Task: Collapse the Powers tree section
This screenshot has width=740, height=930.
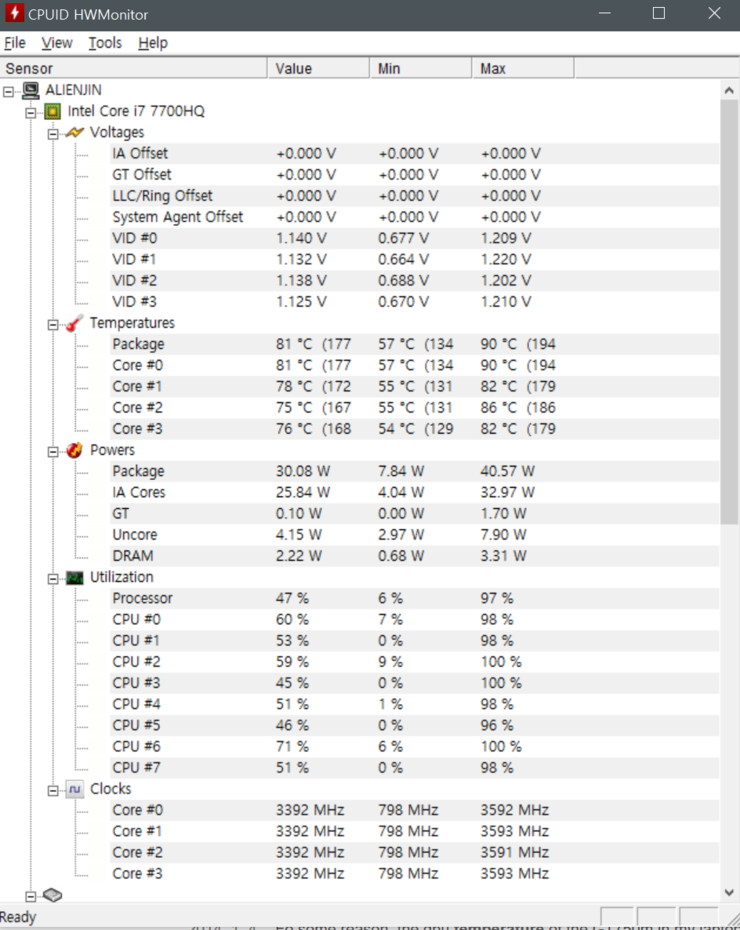Action: pyautogui.click(x=53, y=450)
